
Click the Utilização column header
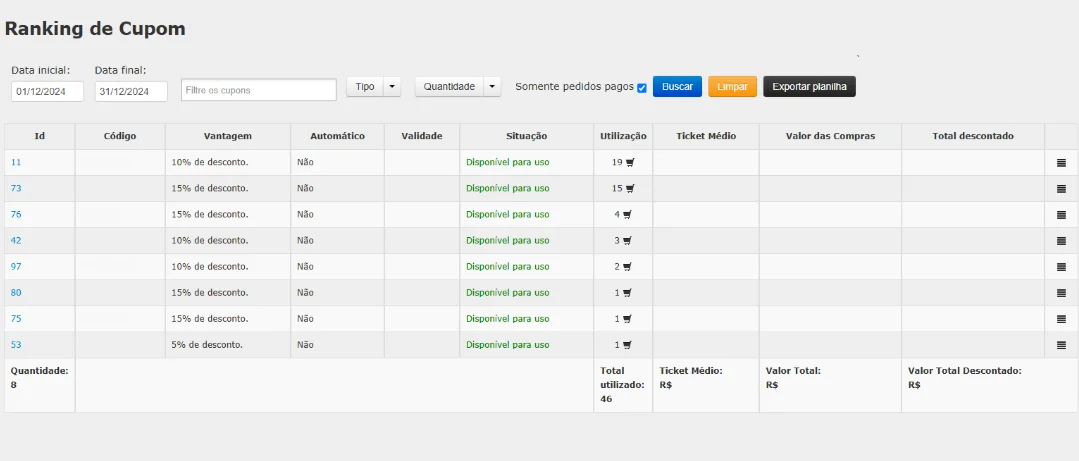[x=623, y=136]
